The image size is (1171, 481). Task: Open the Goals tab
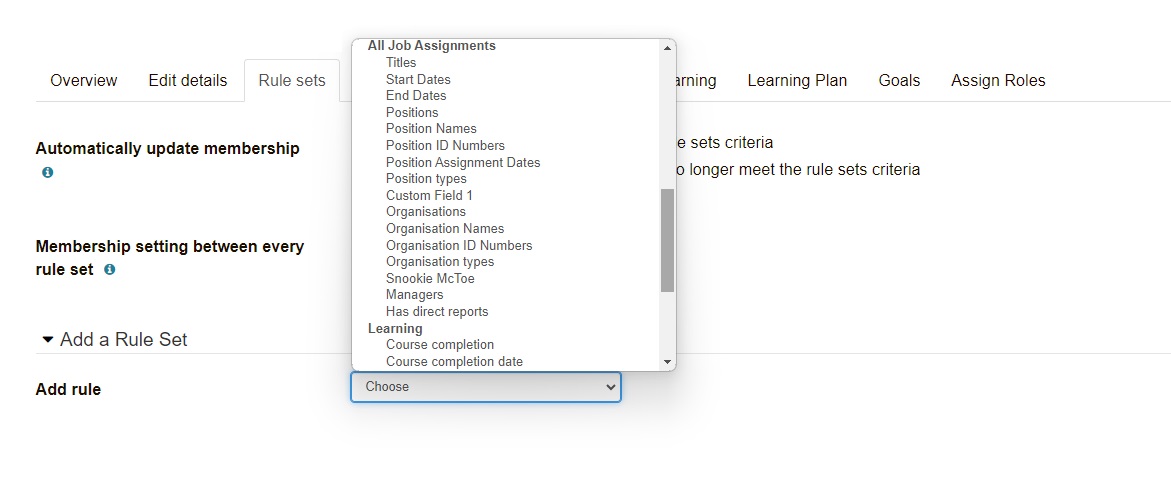point(899,80)
